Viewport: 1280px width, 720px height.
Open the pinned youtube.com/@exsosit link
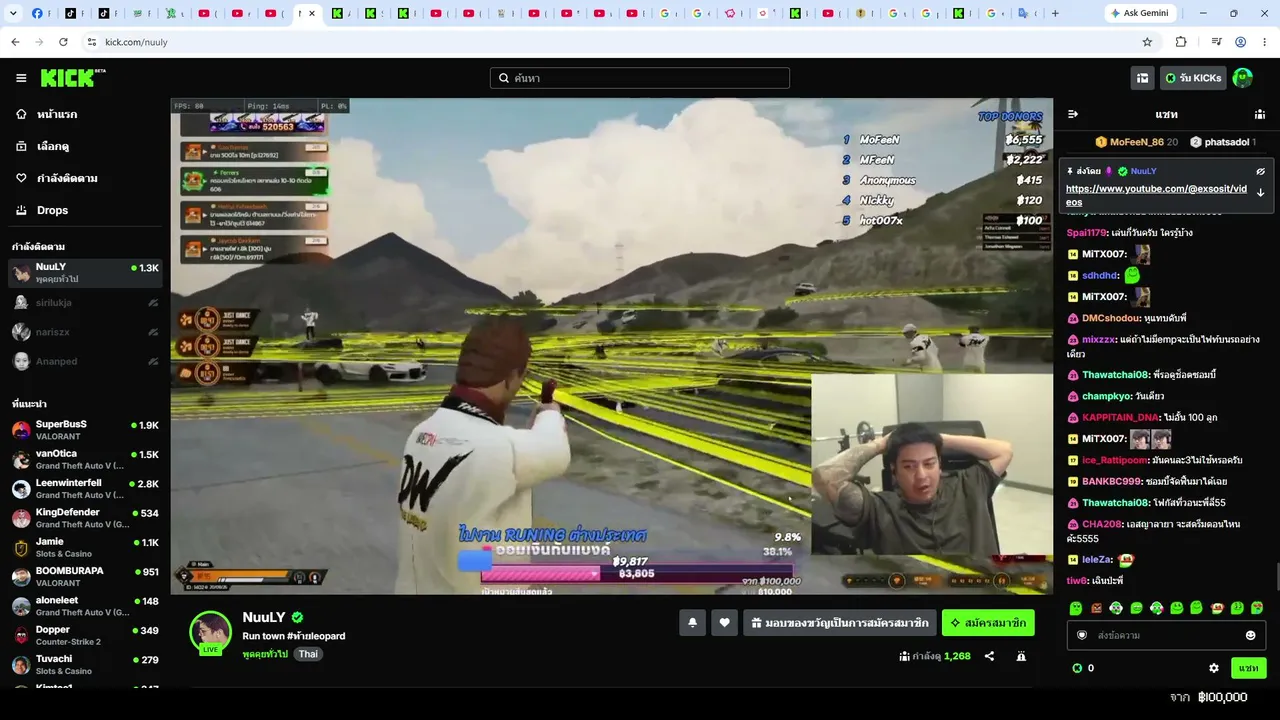(x=1156, y=195)
